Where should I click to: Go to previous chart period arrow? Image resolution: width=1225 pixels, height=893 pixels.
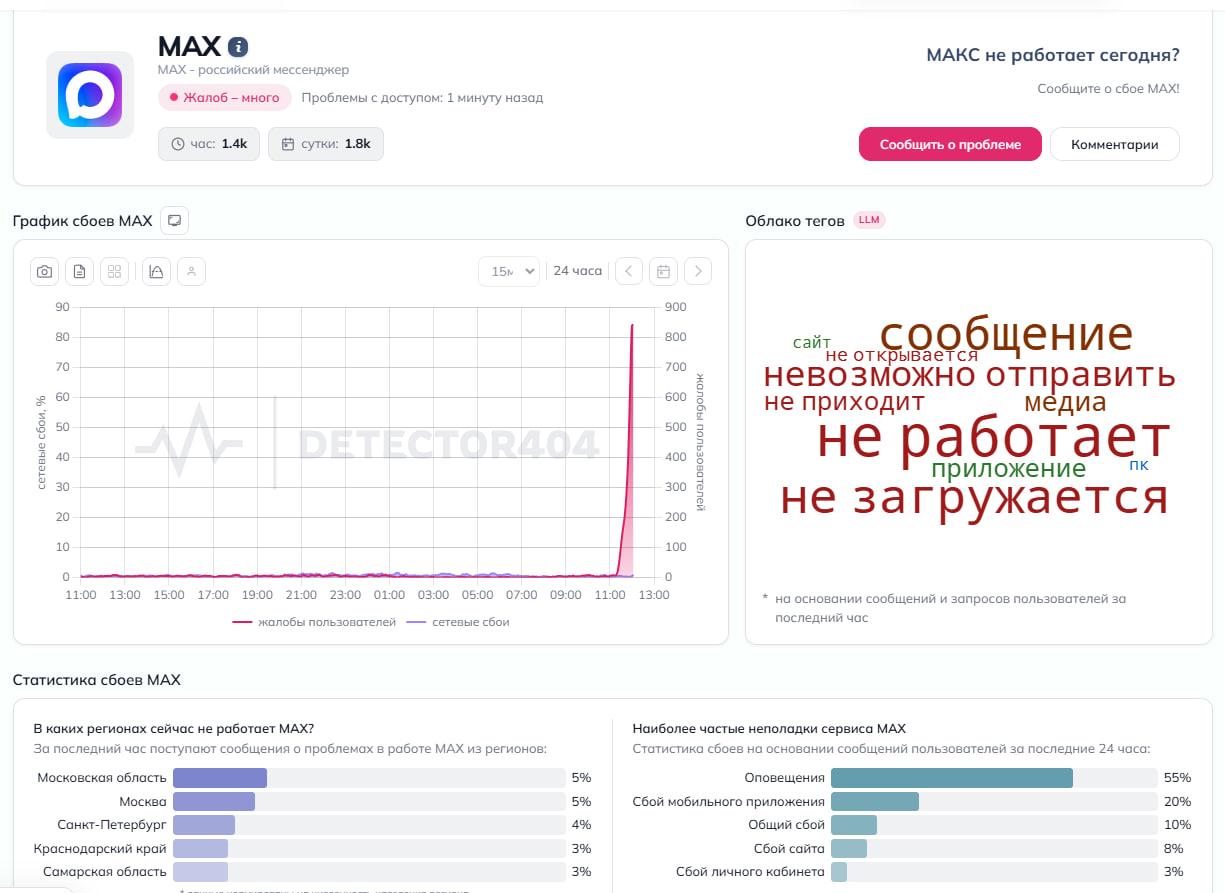click(628, 271)
